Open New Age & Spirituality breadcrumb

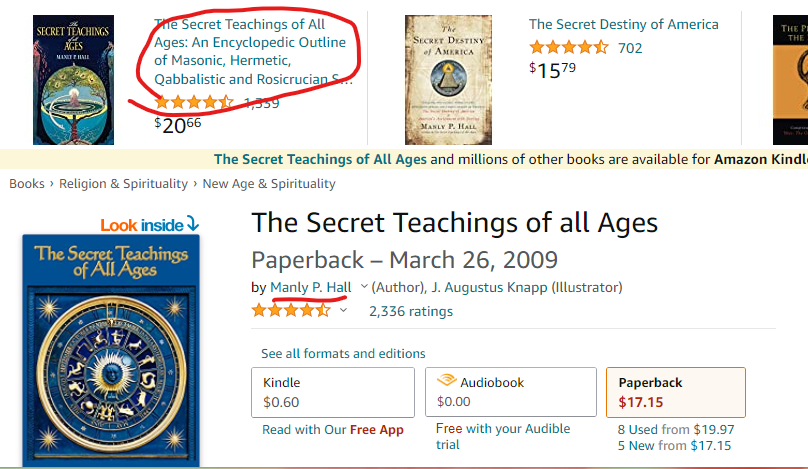(269, 184)
